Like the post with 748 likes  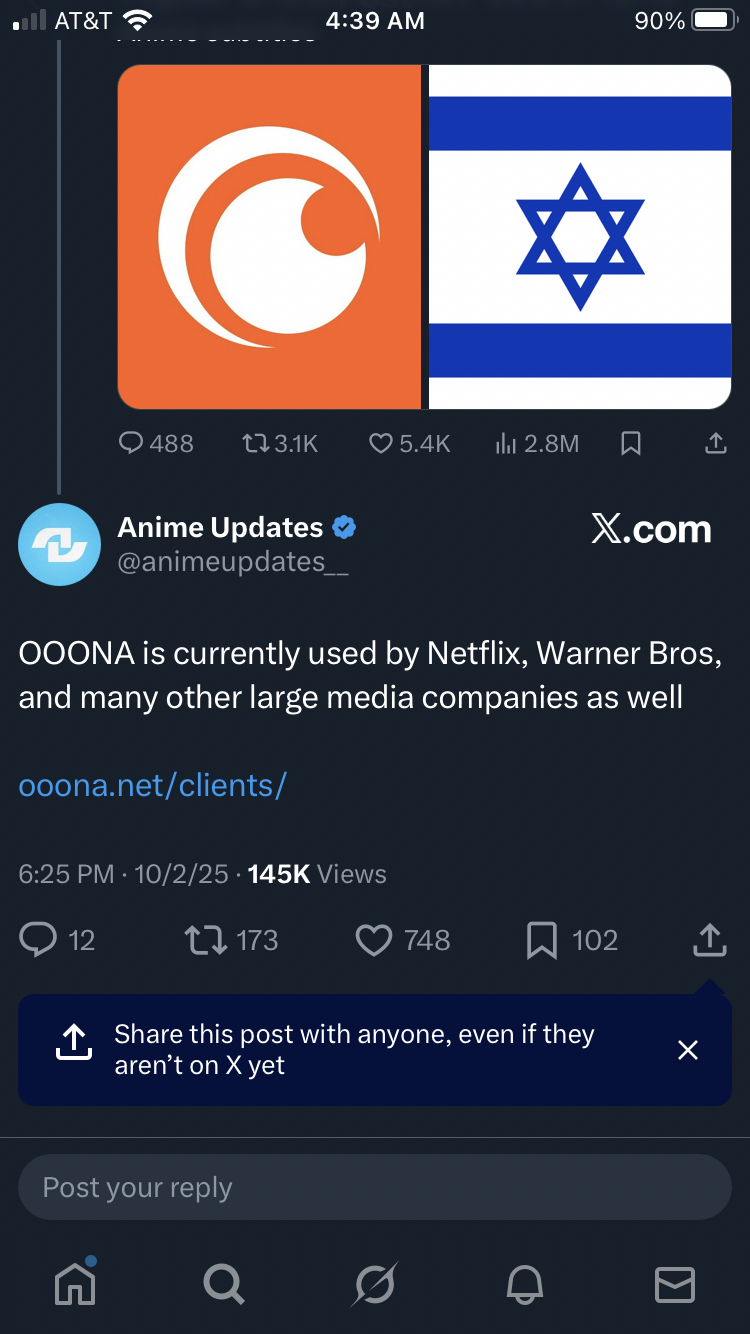[374, 940]
